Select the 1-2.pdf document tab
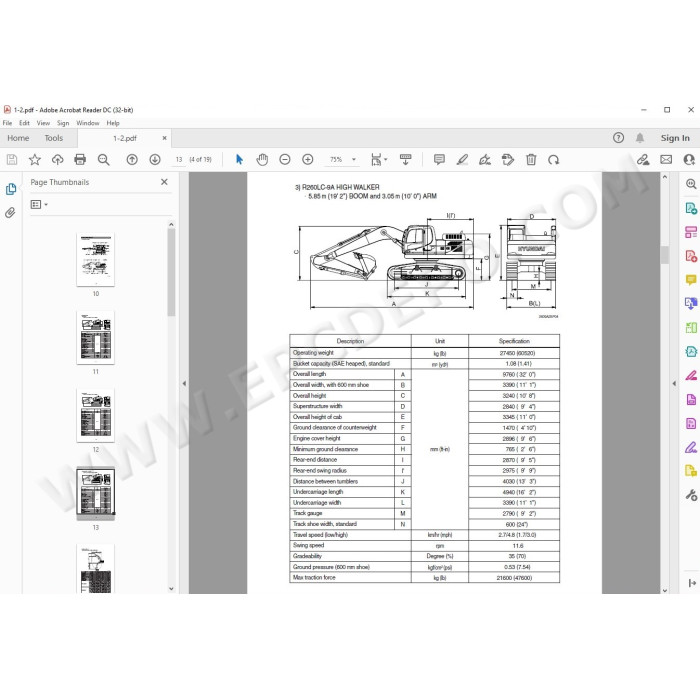700x700 pixels. click(x=125, y=138)
